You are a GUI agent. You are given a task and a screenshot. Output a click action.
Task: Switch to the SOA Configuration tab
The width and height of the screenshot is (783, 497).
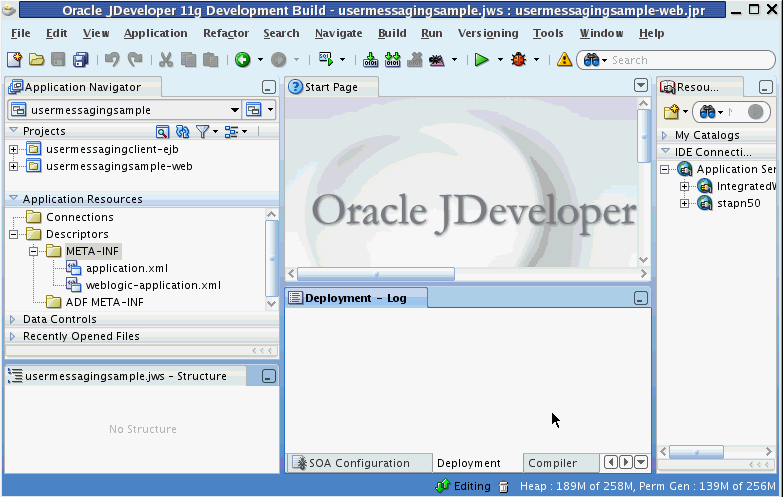click(359, 463)
